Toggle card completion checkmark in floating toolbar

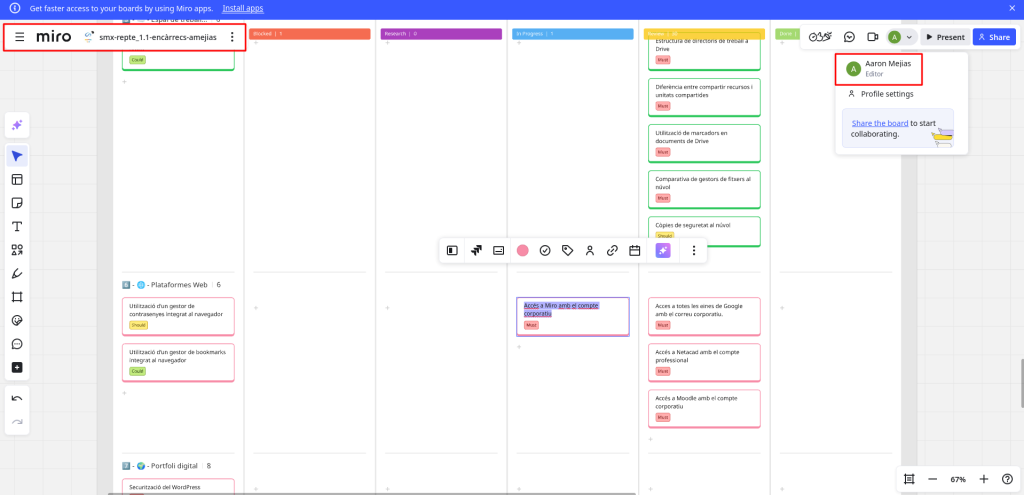[545, 250]
